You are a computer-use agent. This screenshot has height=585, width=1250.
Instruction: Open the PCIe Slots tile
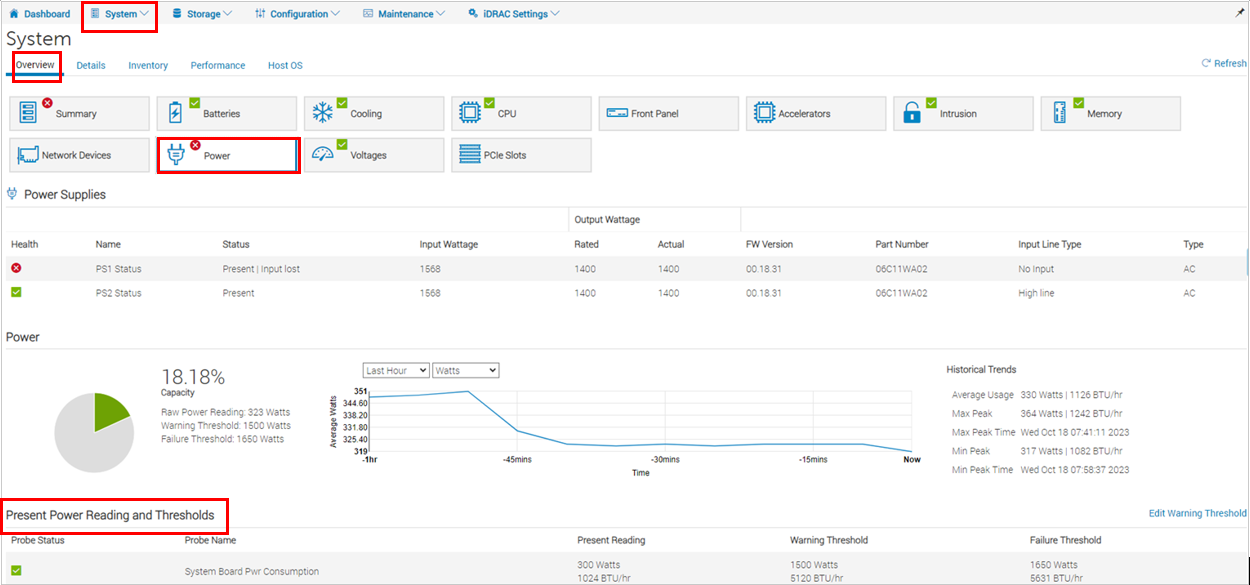[x=521, y=155]
